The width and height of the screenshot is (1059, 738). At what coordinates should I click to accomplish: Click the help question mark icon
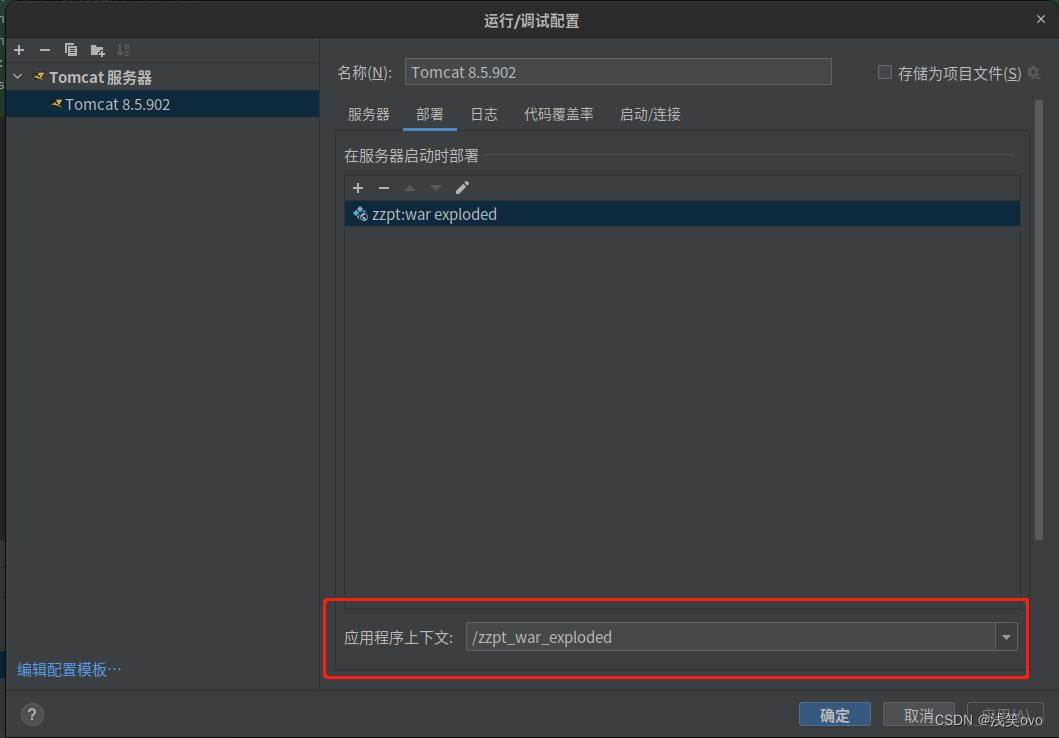(31, 714)
